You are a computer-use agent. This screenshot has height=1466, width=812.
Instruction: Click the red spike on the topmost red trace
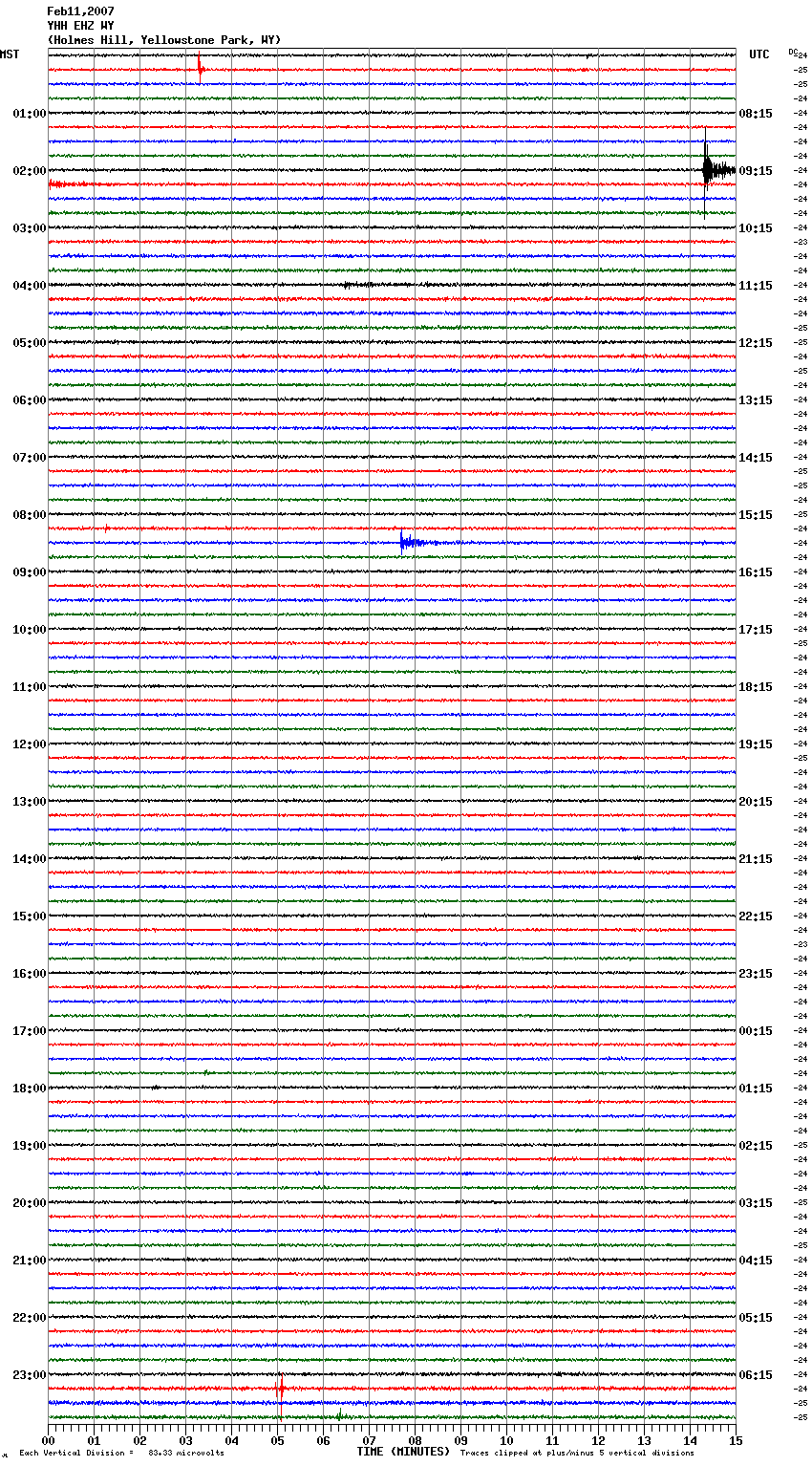200,67
